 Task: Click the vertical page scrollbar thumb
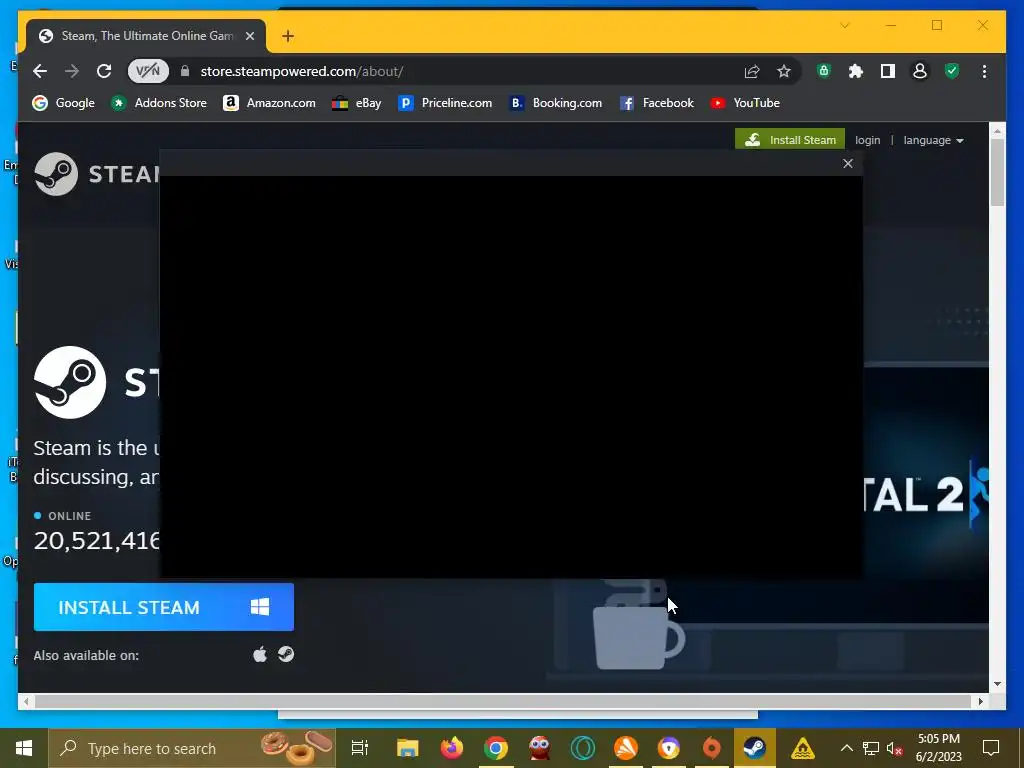pyautogui.click(x=997, y=172)
